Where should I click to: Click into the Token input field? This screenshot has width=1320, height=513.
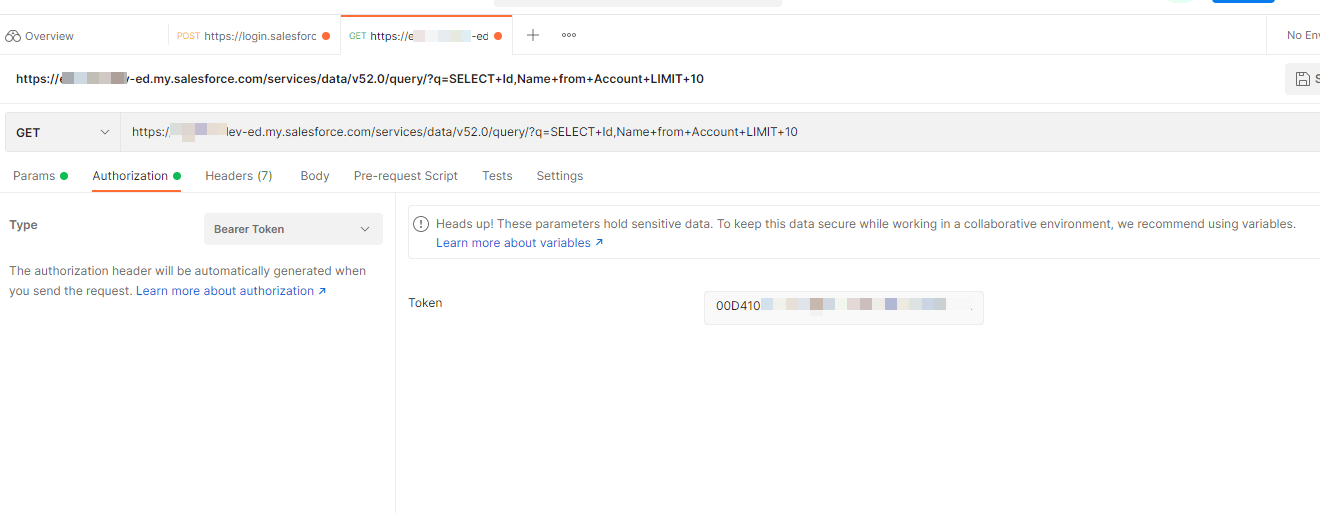[x=843, y=306]
